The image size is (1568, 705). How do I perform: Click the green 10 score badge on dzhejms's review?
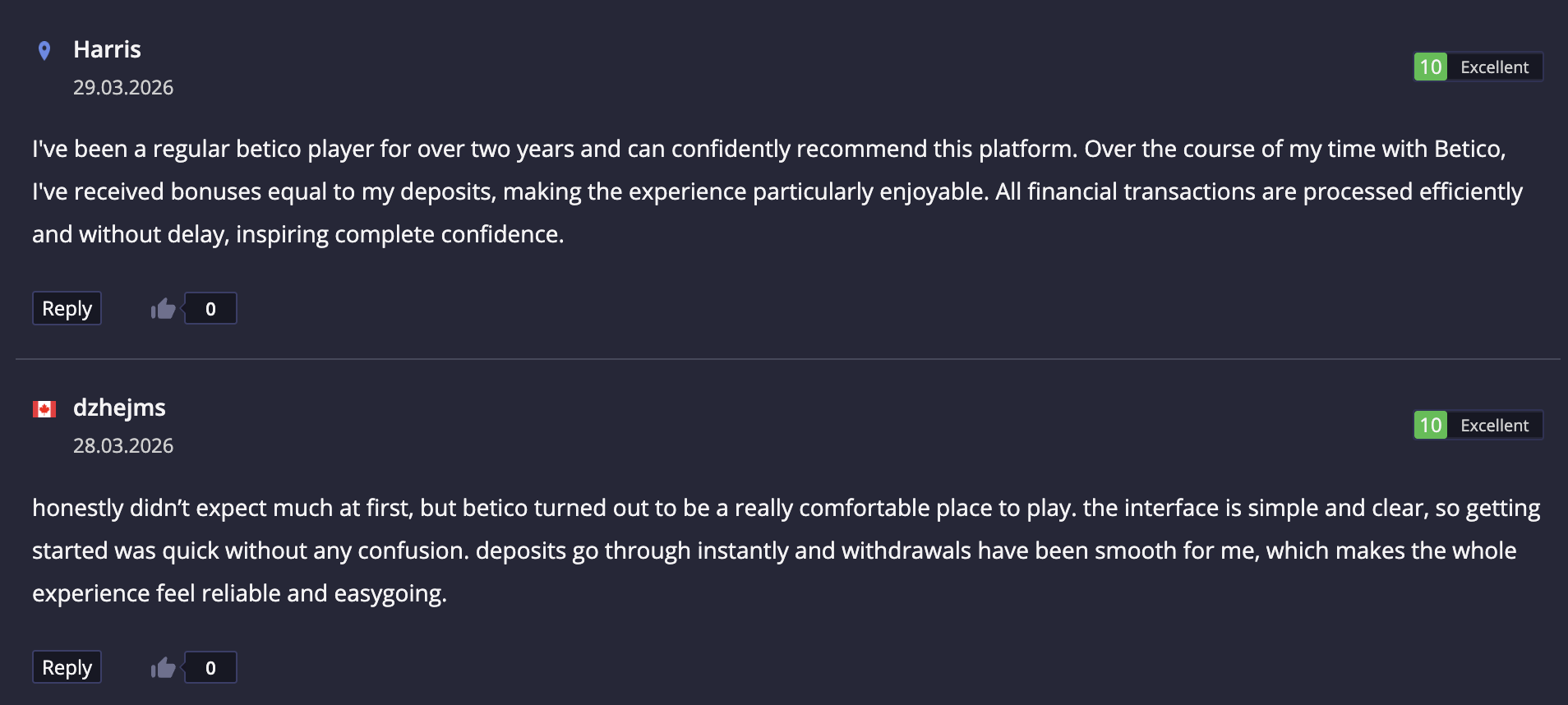coord(1430,426)
